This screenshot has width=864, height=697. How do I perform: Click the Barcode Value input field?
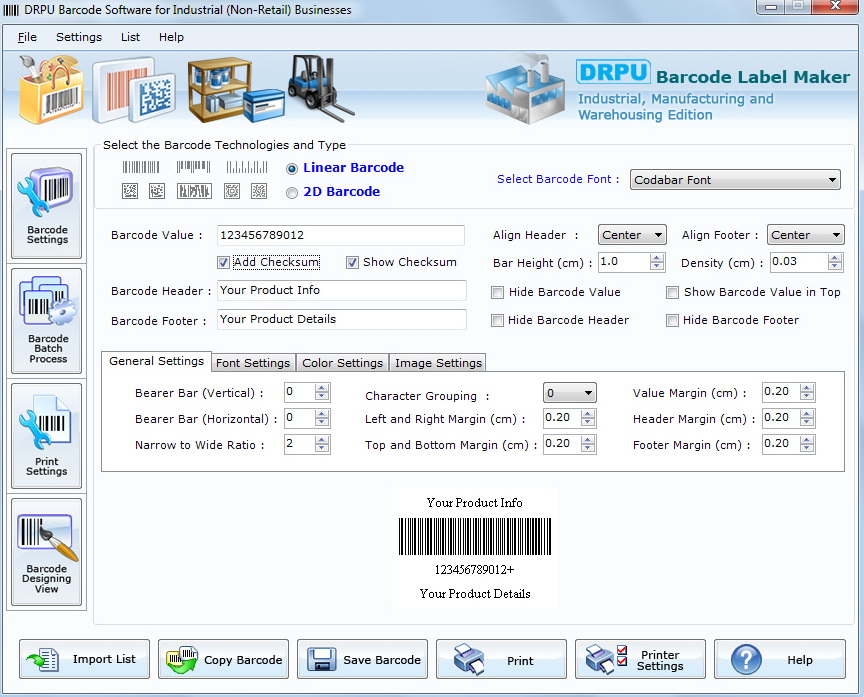tap(341, 235)
